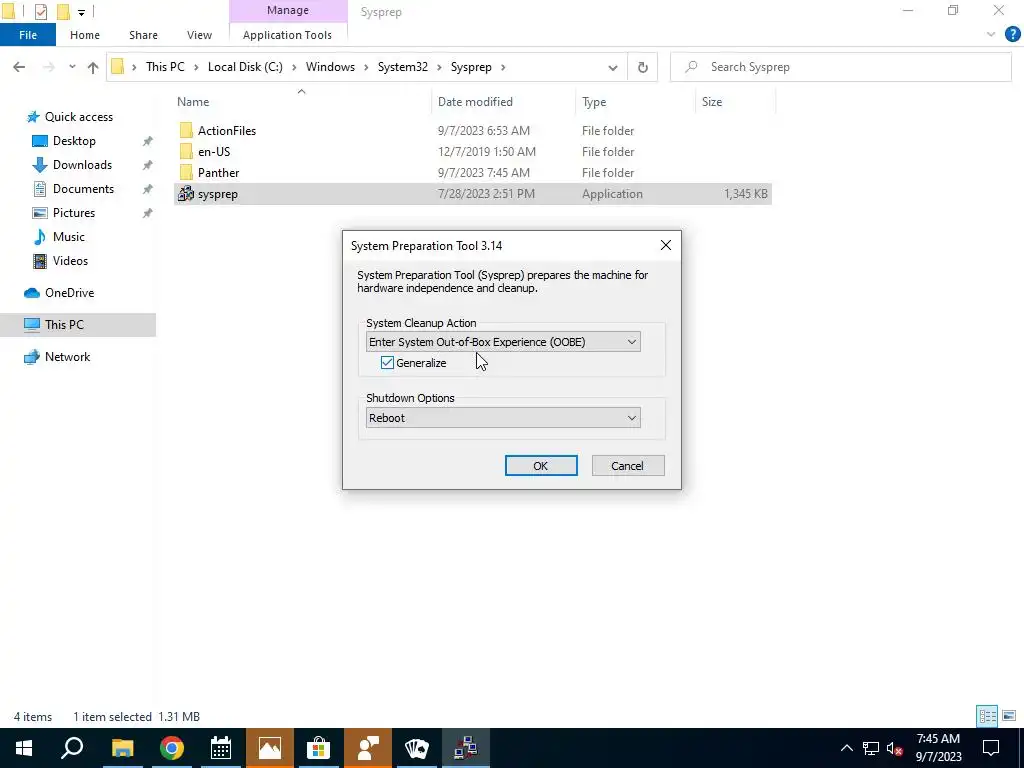Switch to the Share ribbon tab

[x=143, y=35]
